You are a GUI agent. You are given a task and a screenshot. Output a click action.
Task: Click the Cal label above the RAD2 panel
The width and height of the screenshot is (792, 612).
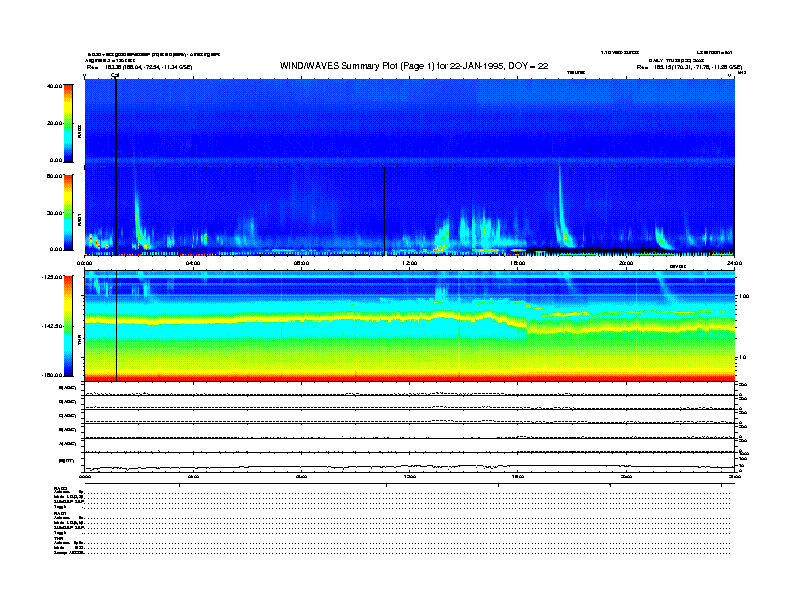115,76
